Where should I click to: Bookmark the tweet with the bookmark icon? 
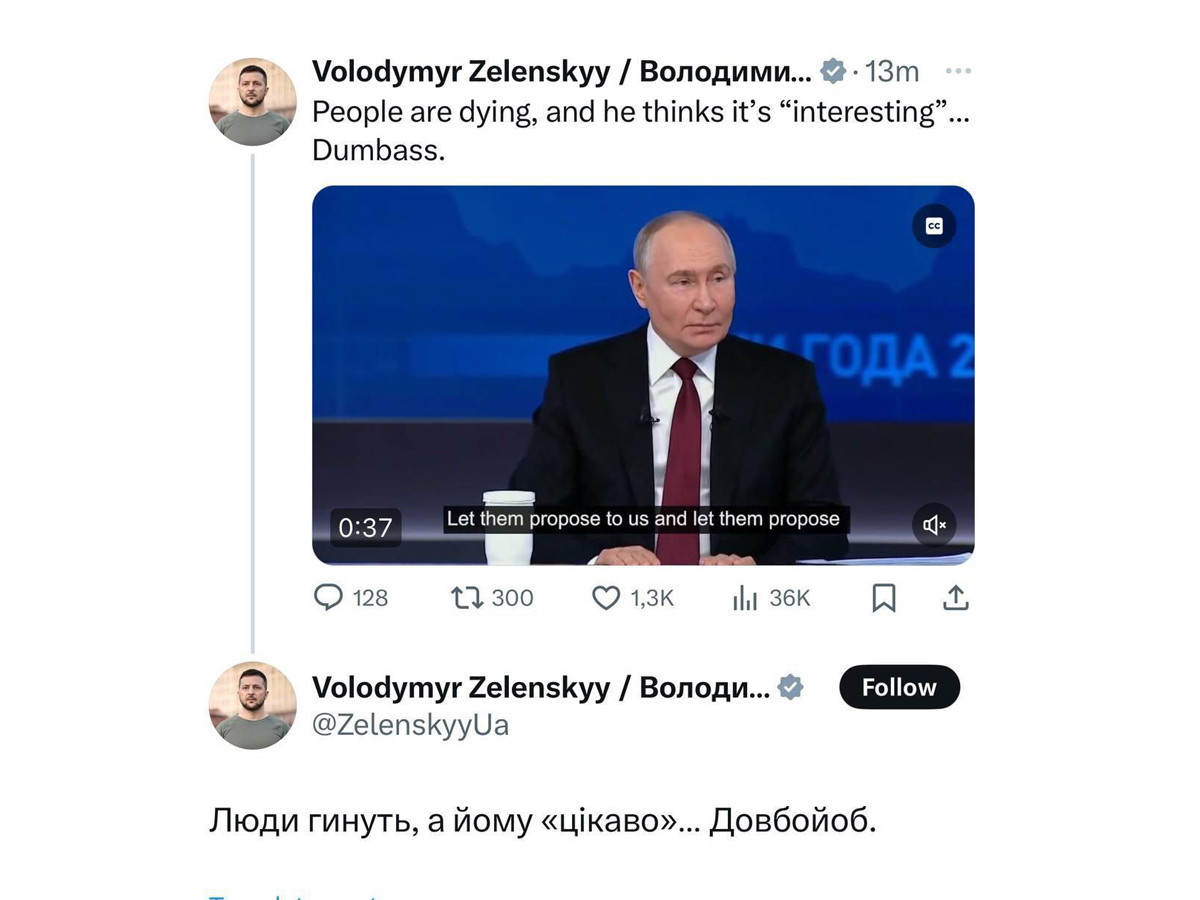(884, 597)
